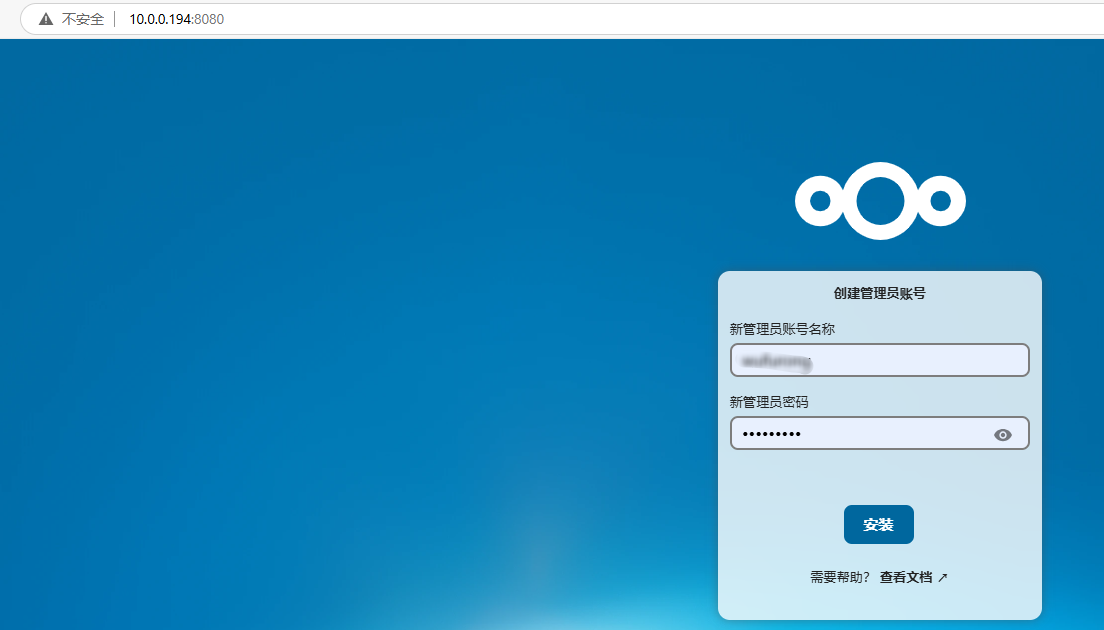Click the 新管理员账号名称 field label
Screen dimensions: 1104x630
782,329
